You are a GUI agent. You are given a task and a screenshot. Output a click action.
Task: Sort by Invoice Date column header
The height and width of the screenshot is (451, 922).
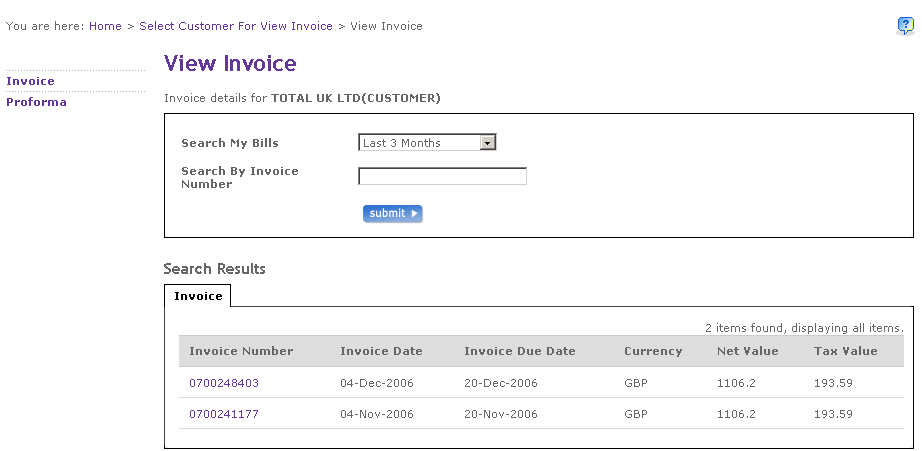[381, 351]
